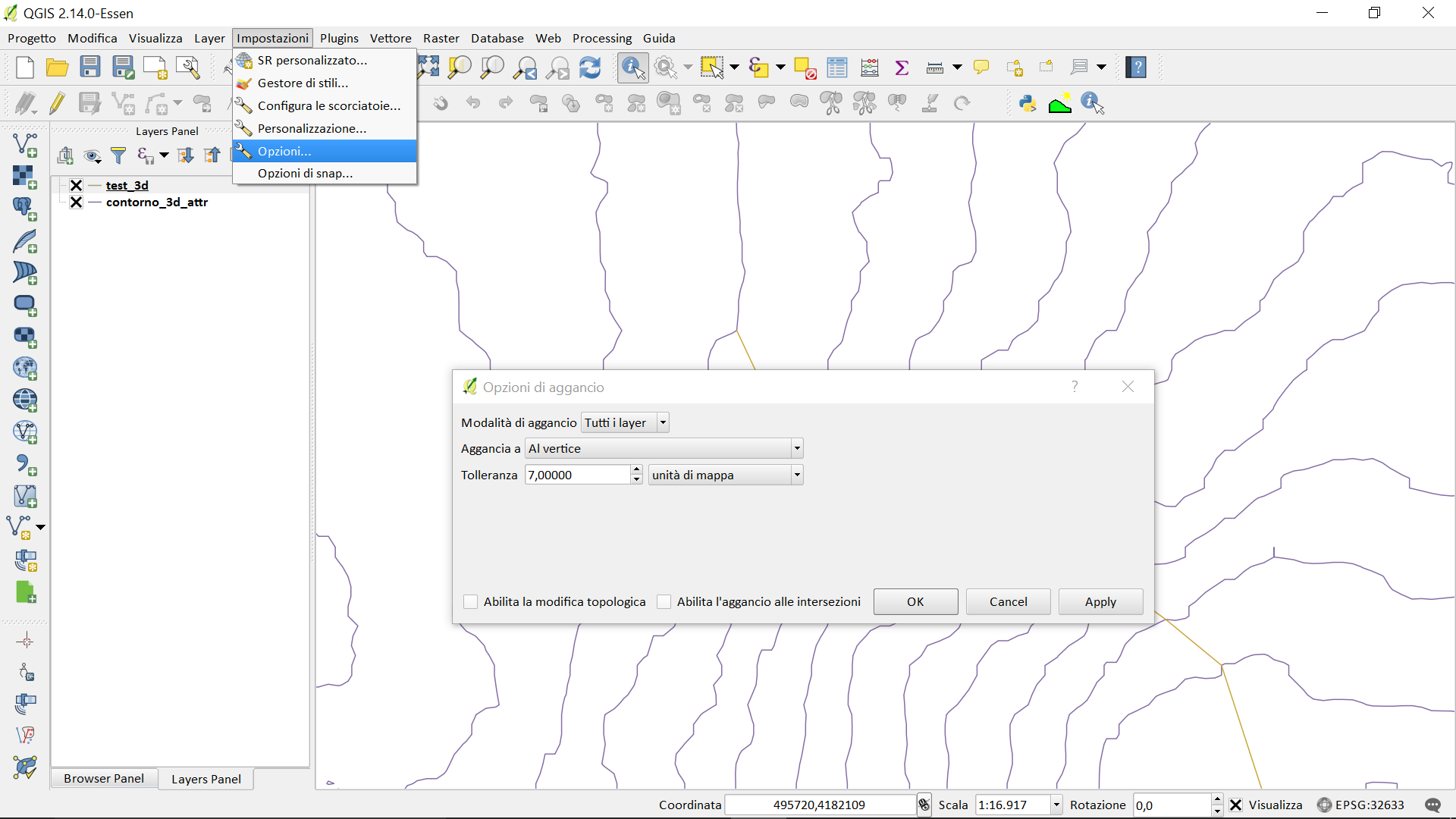The width and height of the screenshot is (1456, 819).
Task: Switch to the Browser Panel tab
Action: [x=104, y=778]
